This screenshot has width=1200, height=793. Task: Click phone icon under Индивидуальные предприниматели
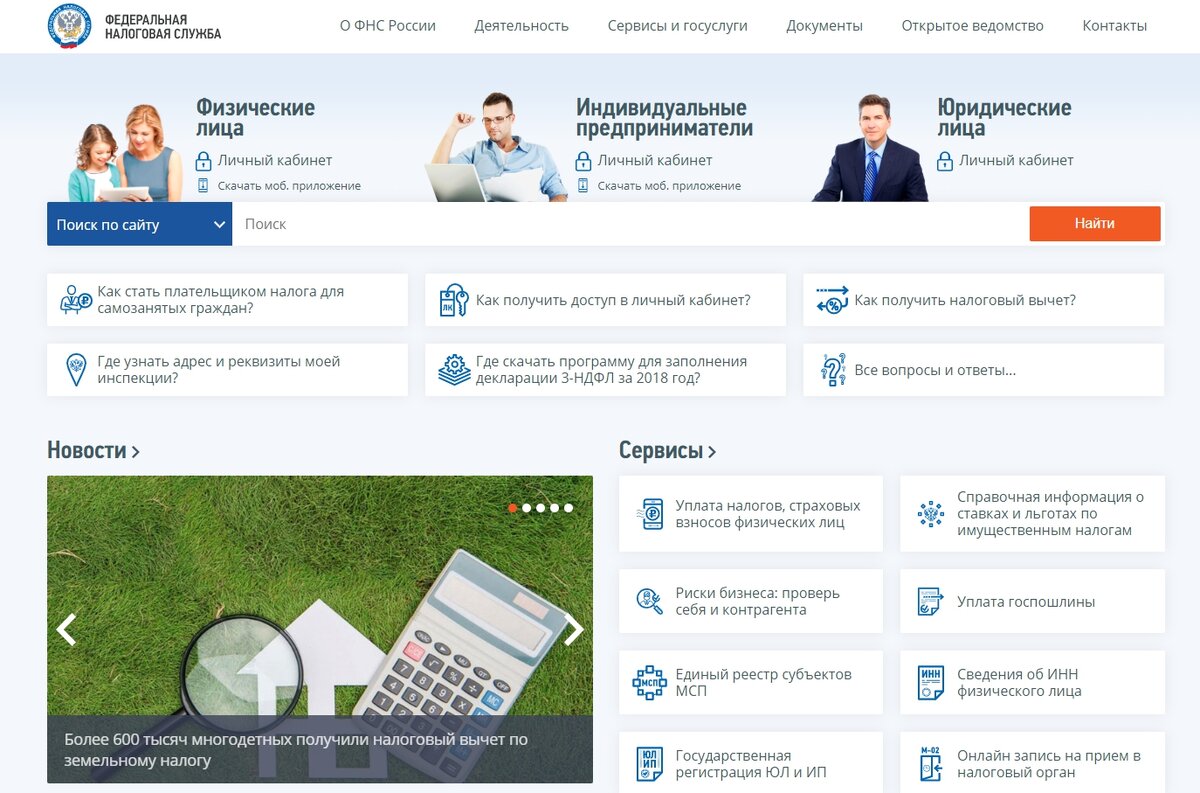point(583,185)
